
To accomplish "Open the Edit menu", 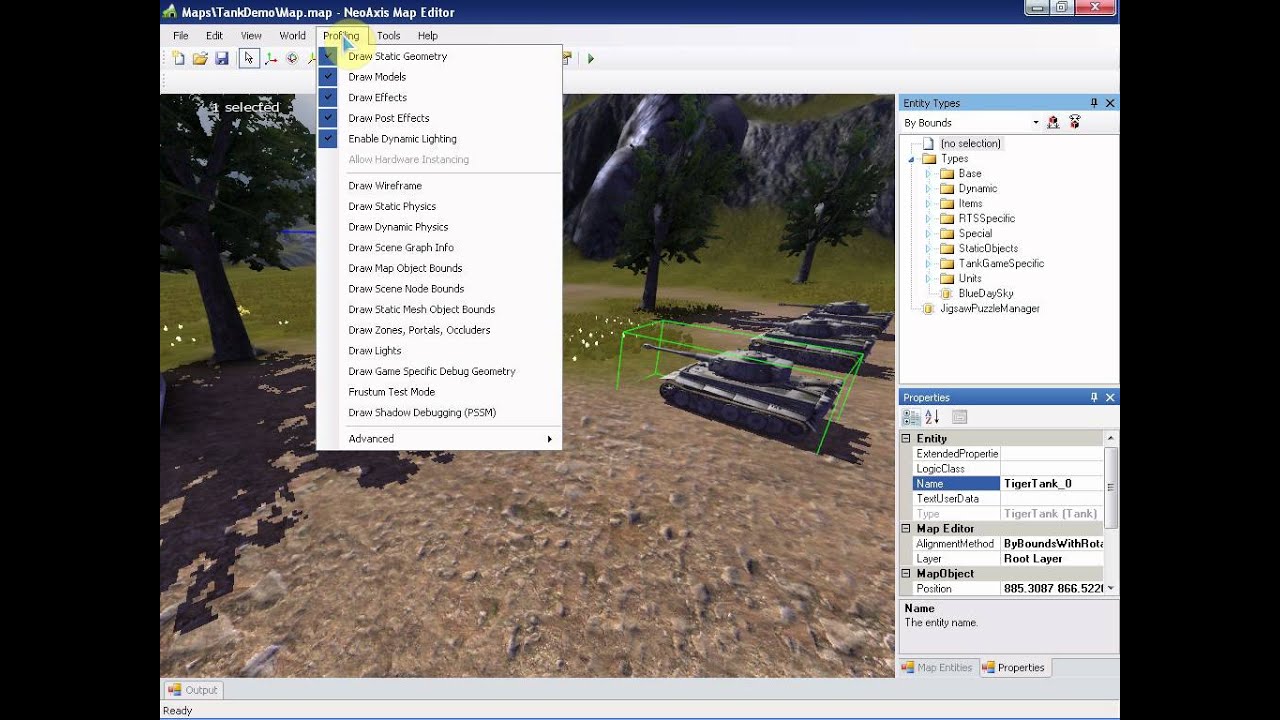I will [214, 35].
